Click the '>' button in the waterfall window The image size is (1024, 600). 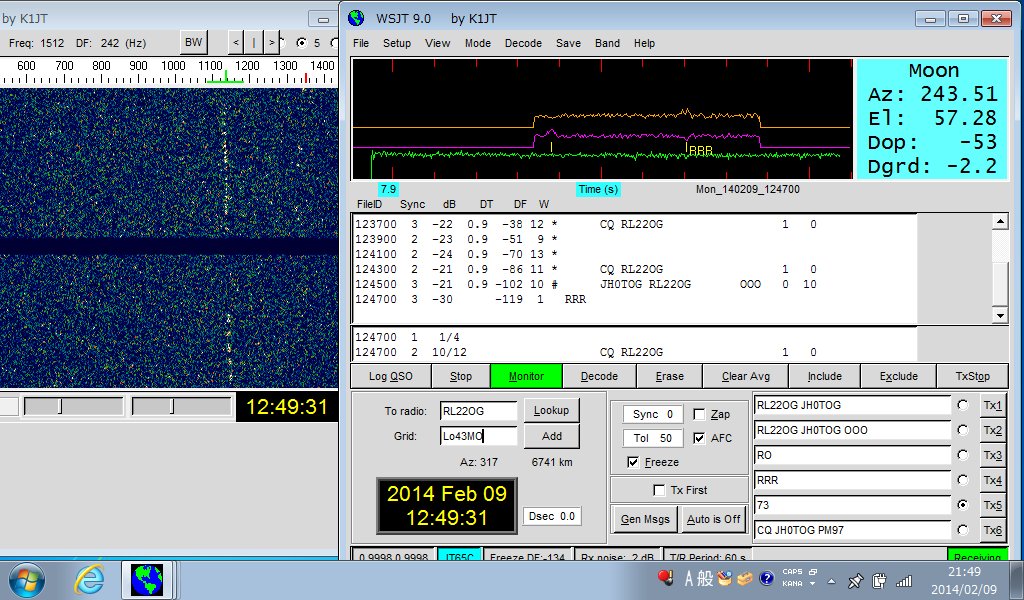coord(272,43)
